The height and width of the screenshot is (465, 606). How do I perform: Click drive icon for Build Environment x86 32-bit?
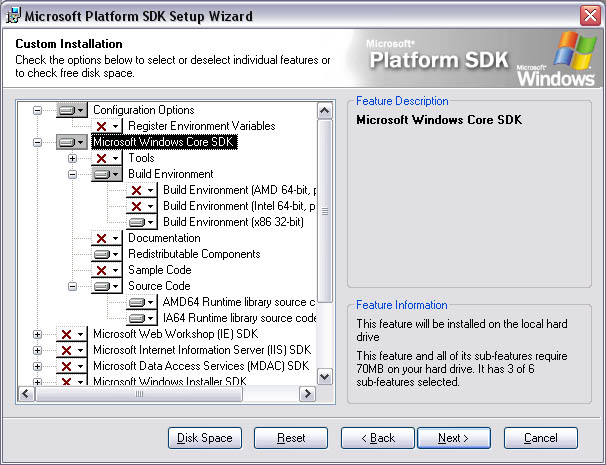(142, 222)
